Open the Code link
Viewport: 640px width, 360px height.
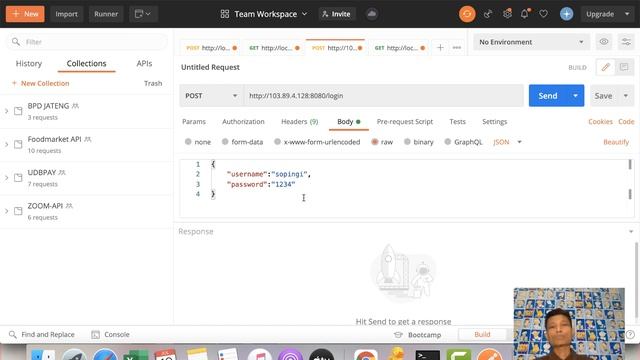626,122
